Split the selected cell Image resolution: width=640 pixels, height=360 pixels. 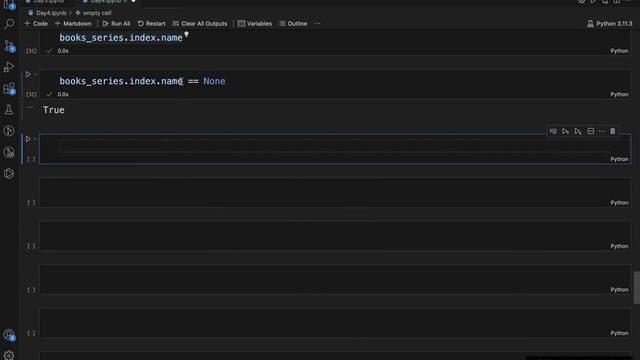click(x=591, y=131)
